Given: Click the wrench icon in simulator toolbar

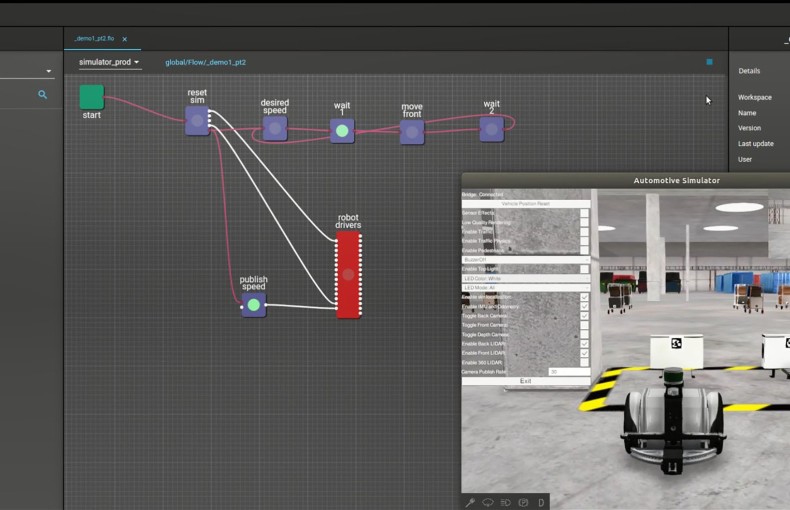Looking at the screenshot, I should pos(470,502).
